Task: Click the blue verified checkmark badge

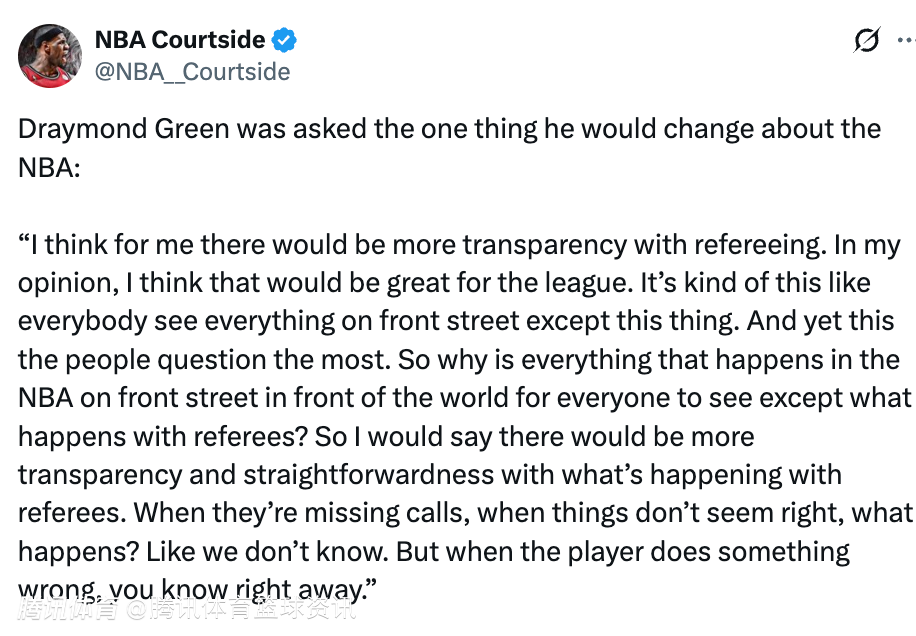Action: 285,41
